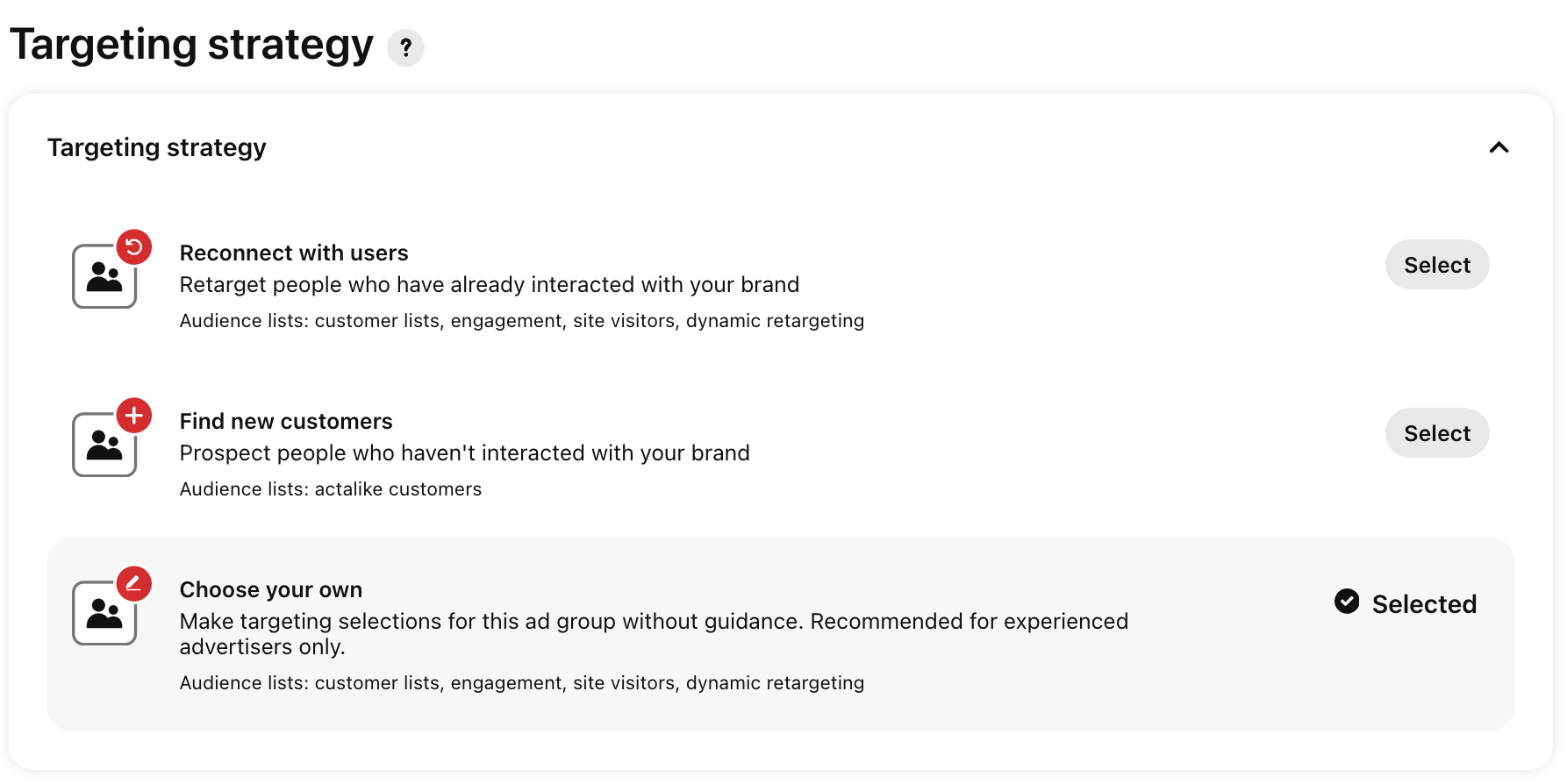Click the red plus badge icon

coord(134,416)
